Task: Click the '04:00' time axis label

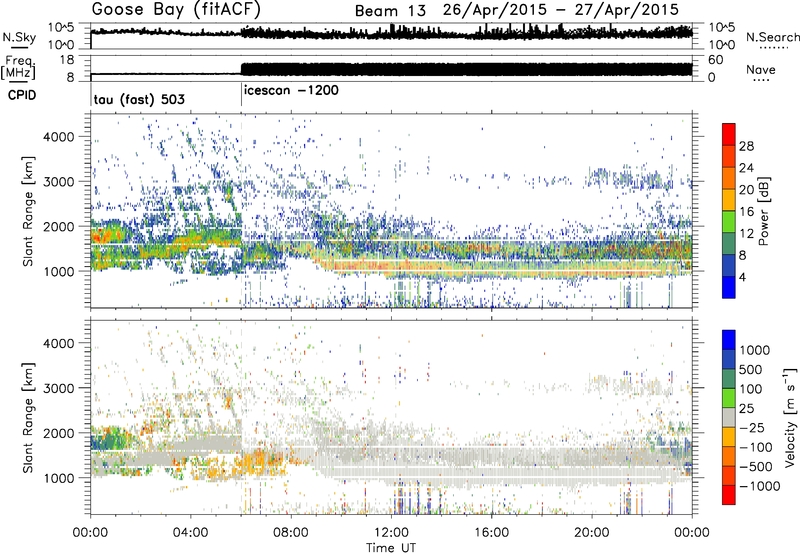Action: pyautogui.click(x=190, y=533)
